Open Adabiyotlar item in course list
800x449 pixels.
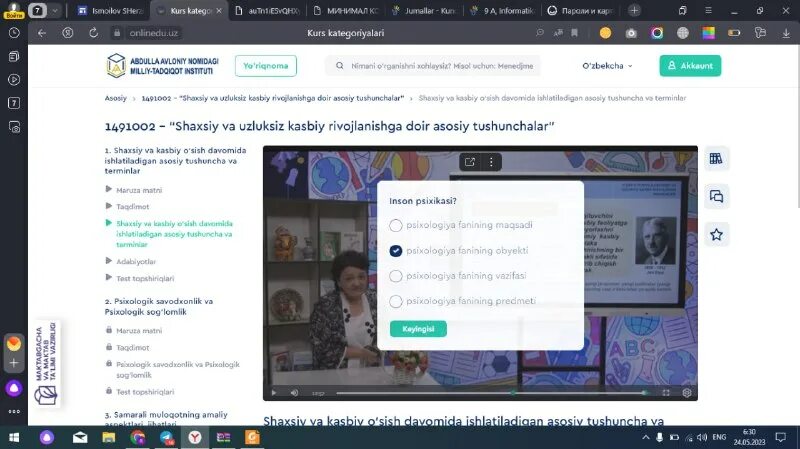point(136,261)
